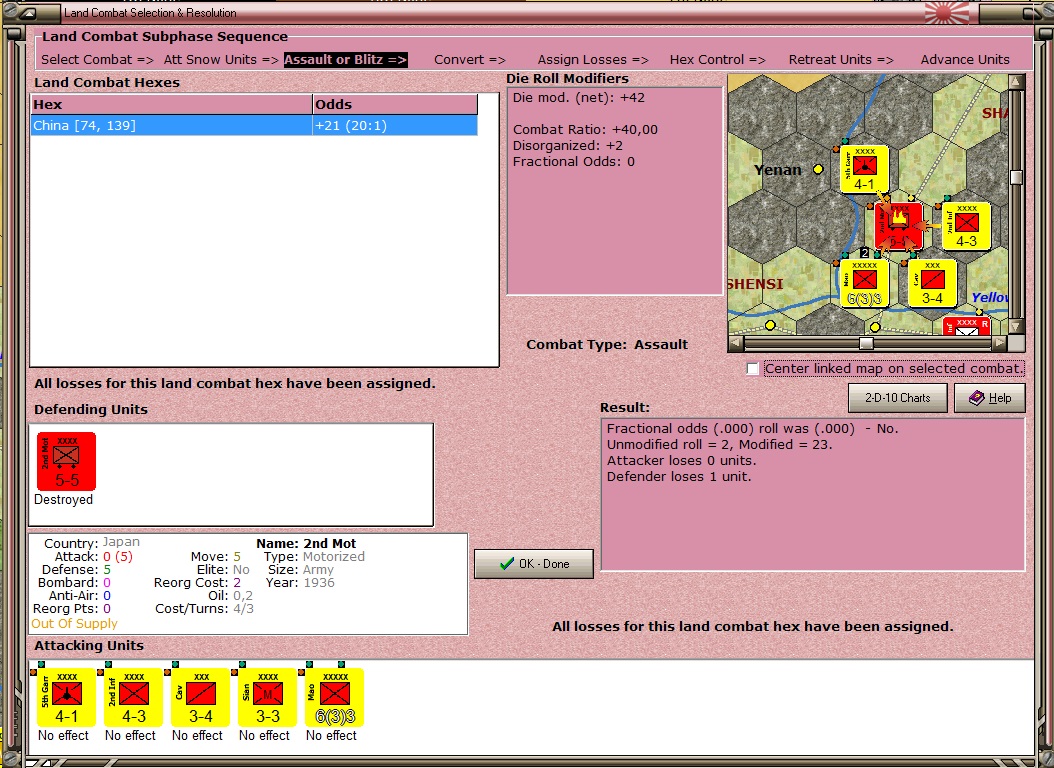Click the Assign Losses => subphase step
The width and height of the screenshot is (1054, 768).
tap(593, 59)
